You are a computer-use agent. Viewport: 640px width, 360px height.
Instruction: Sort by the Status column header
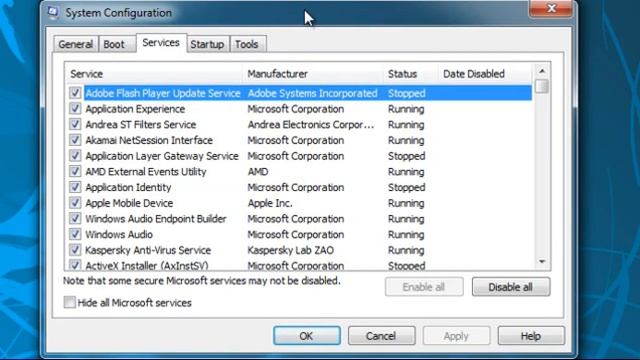411,74
